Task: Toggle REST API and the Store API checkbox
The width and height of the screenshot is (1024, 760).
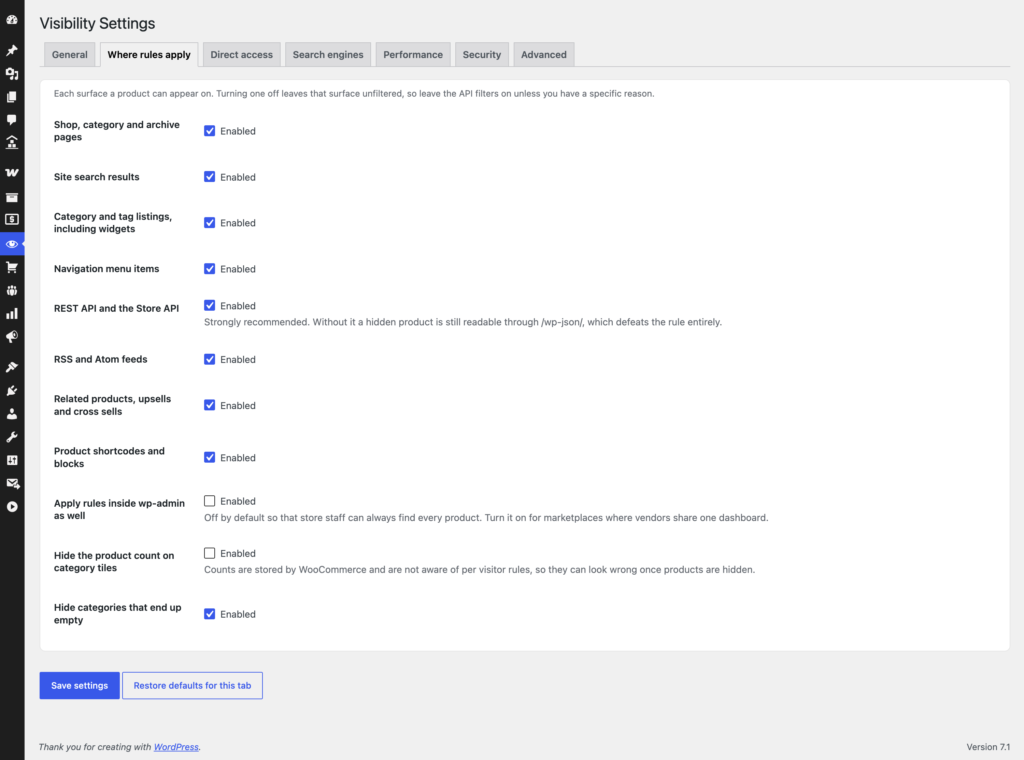Action: point(210,306)
